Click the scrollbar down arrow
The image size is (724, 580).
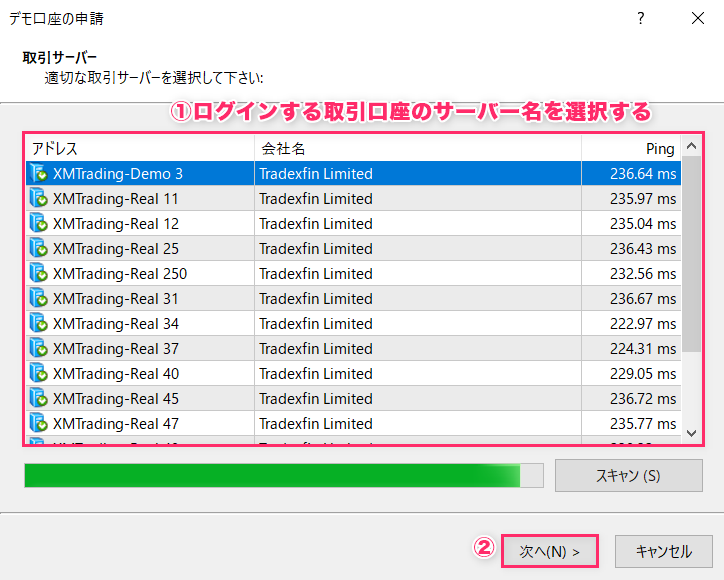(691, 433)
